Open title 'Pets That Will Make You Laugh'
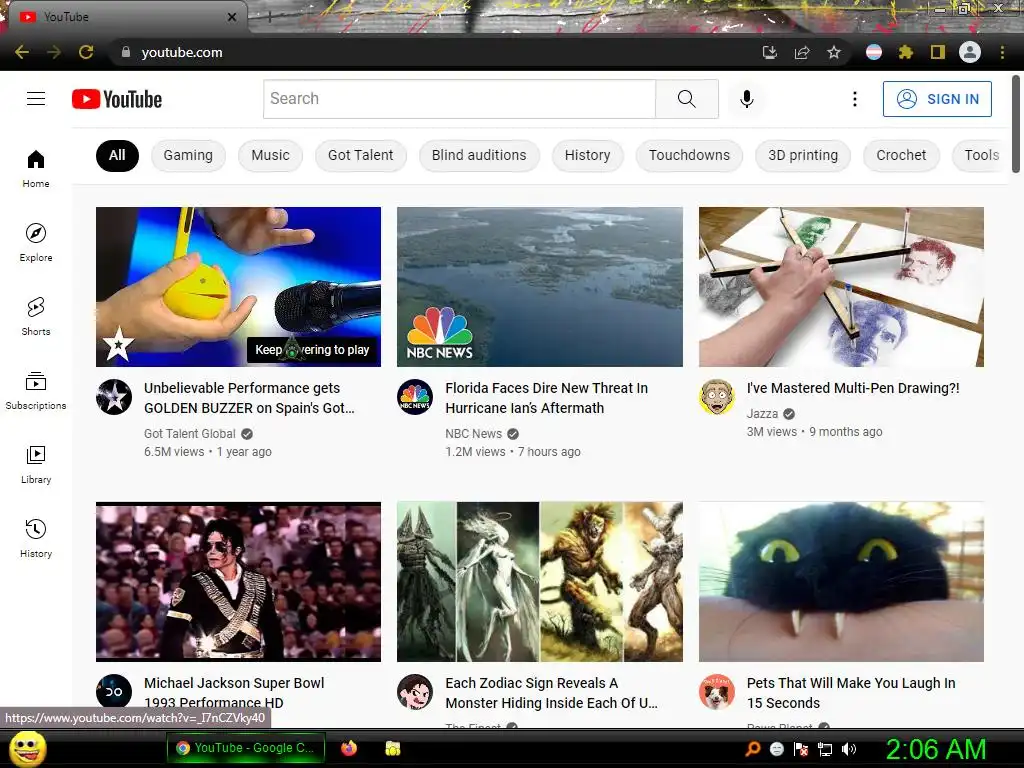 point(851,693)
